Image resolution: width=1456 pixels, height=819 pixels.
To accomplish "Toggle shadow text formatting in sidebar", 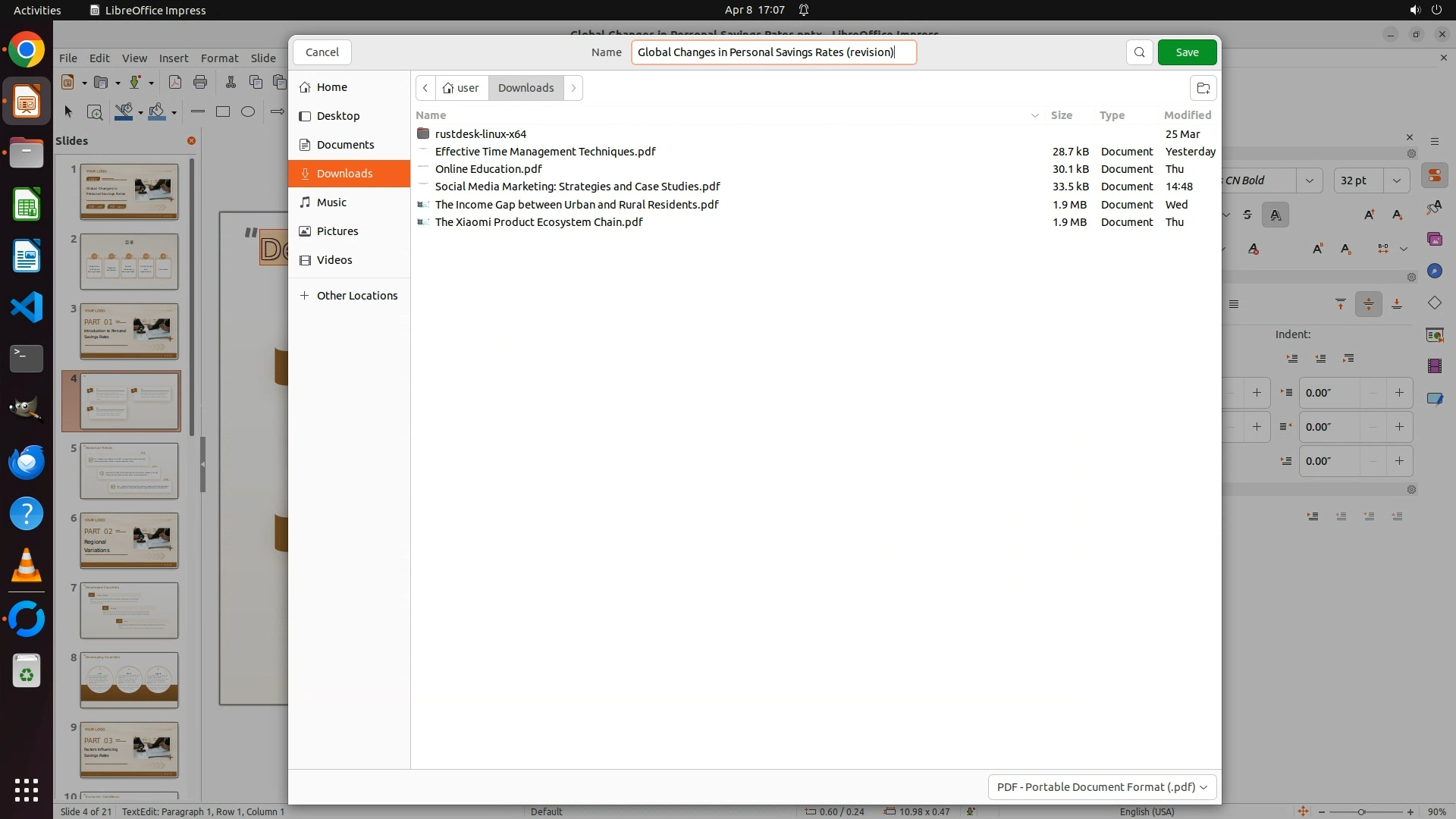I will pos(1275,215).
